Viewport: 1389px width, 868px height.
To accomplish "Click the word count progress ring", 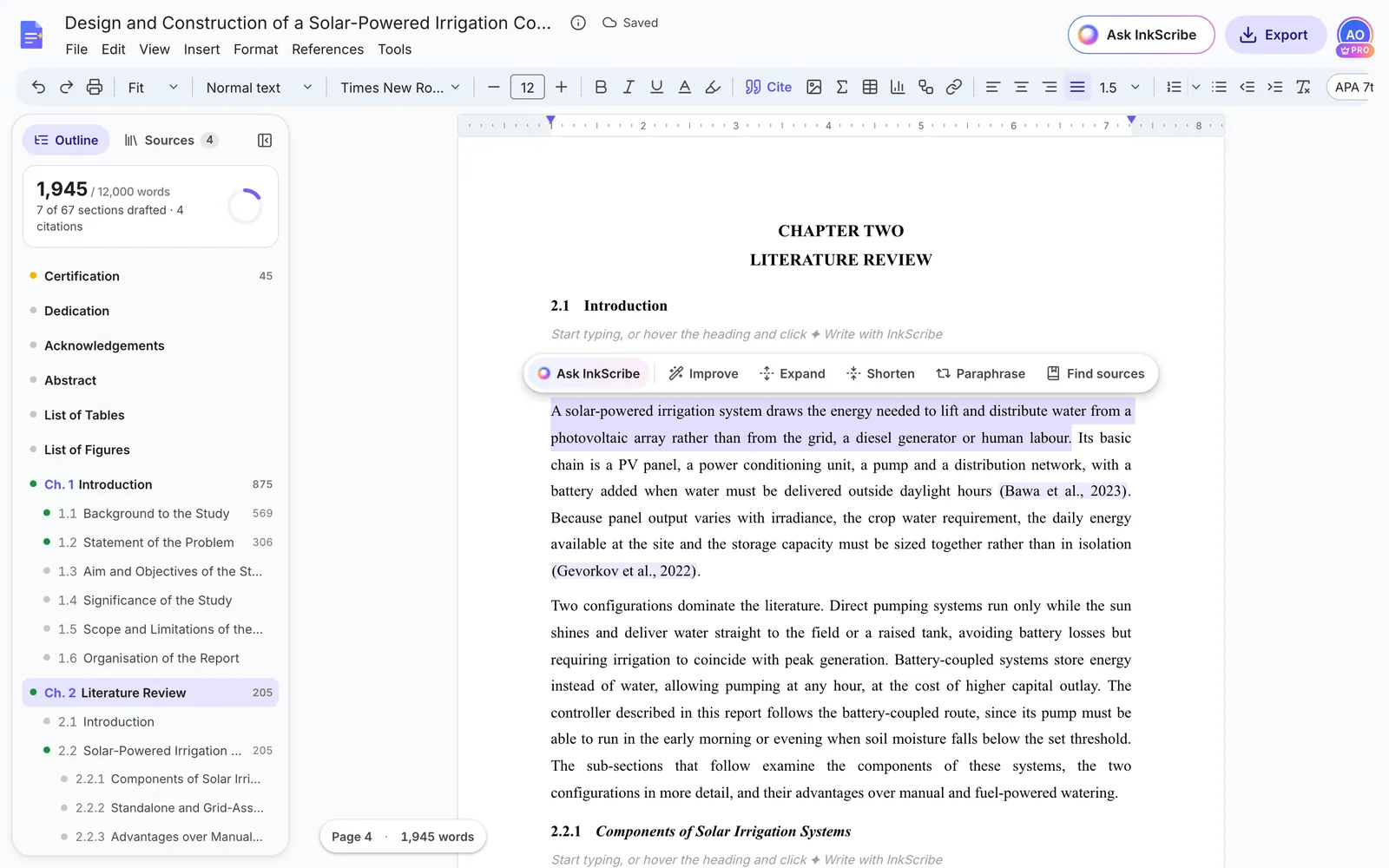I will pos(245,207).
